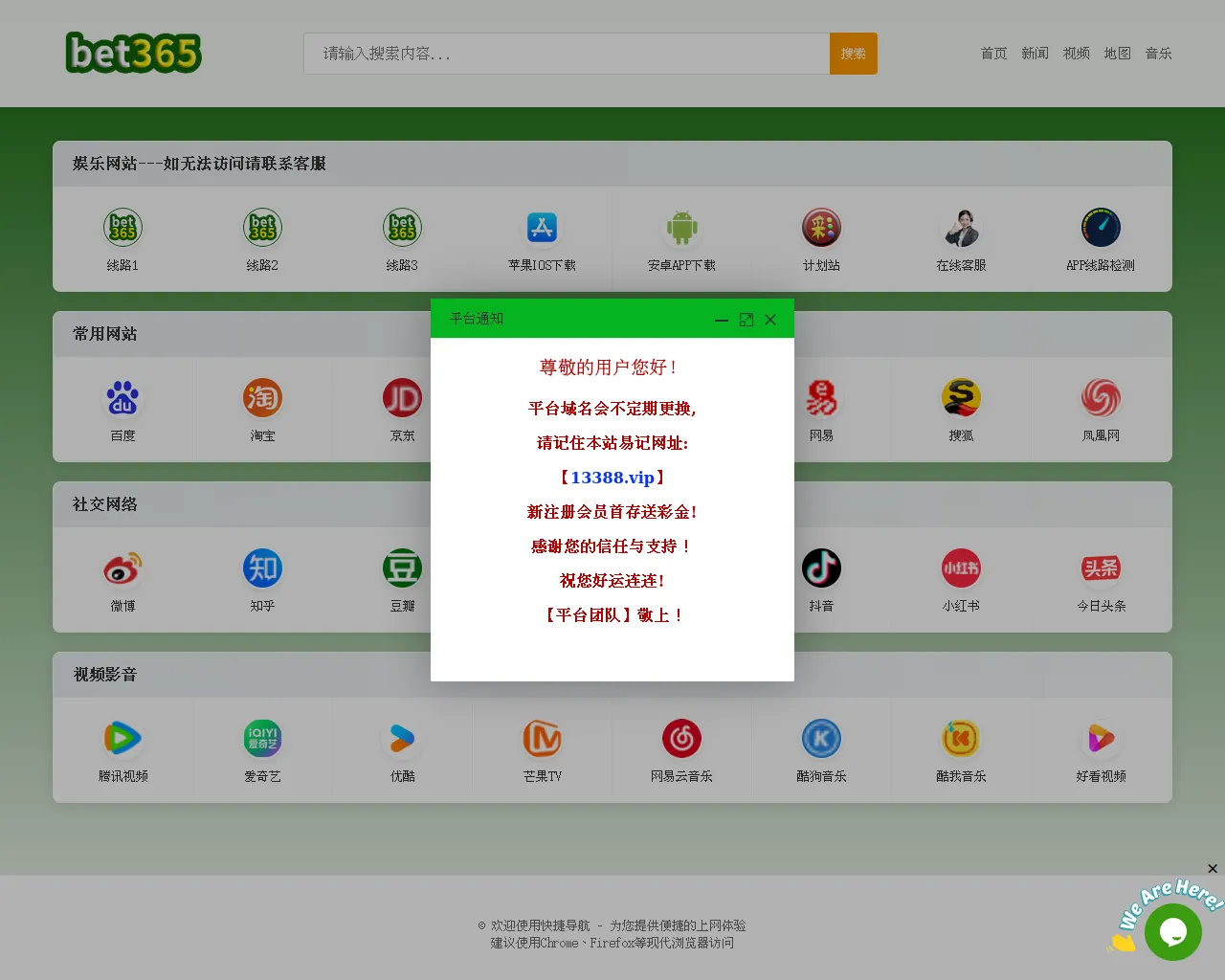Open the 优酷 Youku icon

click(402, 739)
